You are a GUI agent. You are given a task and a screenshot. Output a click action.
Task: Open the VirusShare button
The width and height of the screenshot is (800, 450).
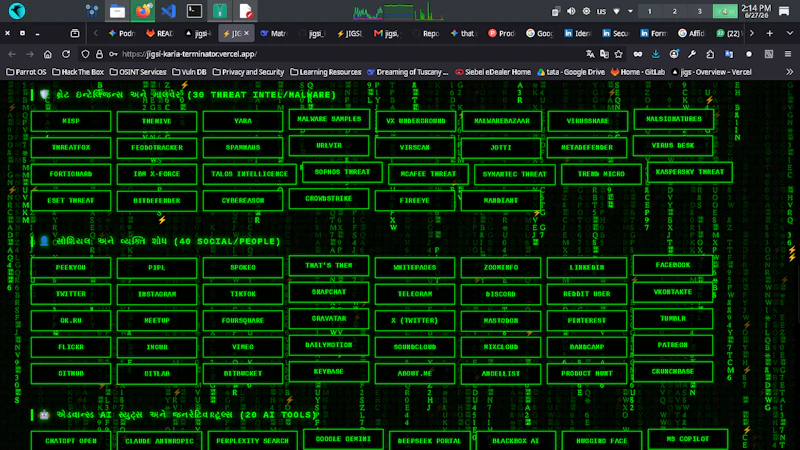(x=587, y=121)
